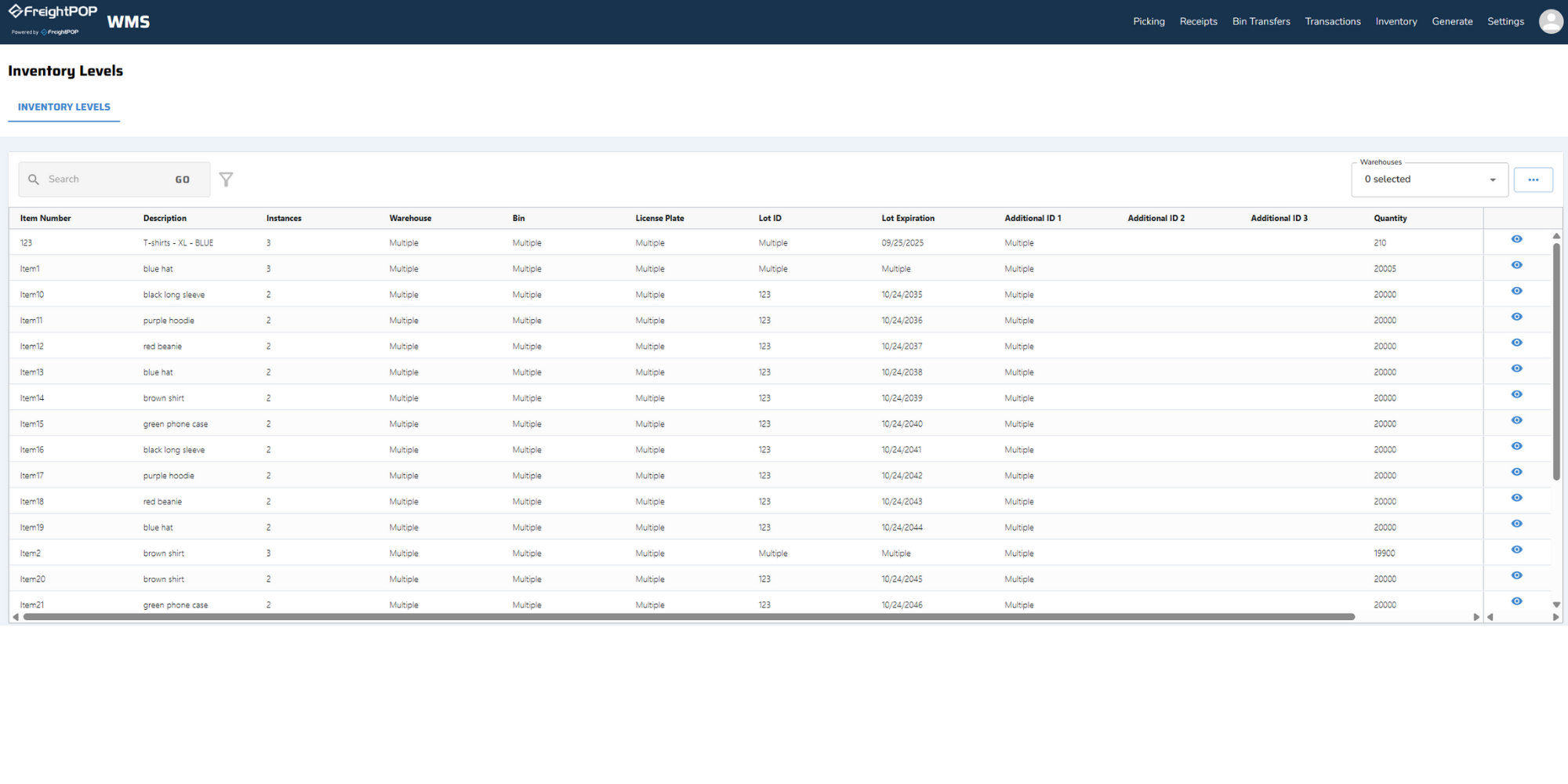
Task: View details eye icon for Item11
Action: [1517, 317]
